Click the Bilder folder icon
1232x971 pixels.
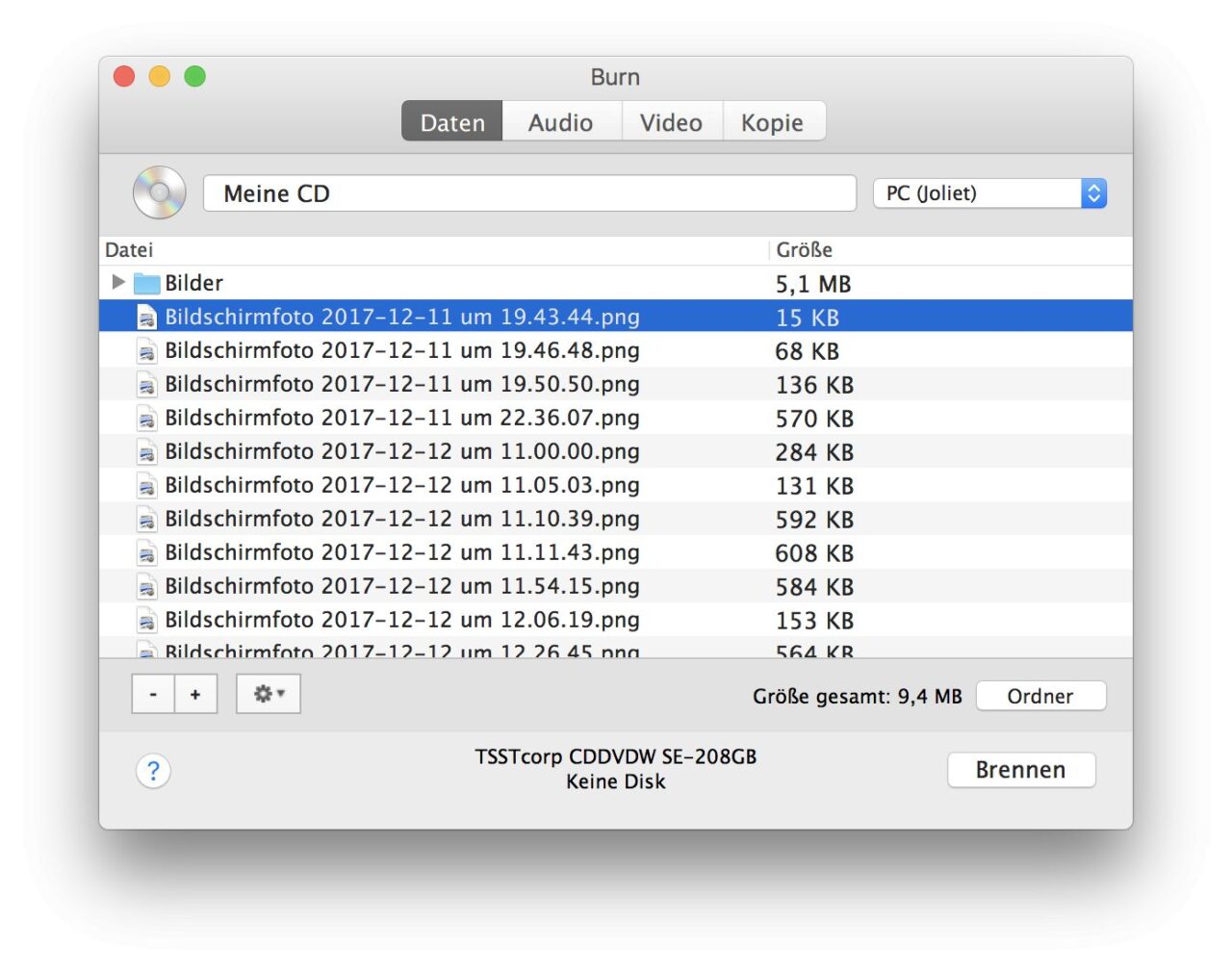coord(146,283)
